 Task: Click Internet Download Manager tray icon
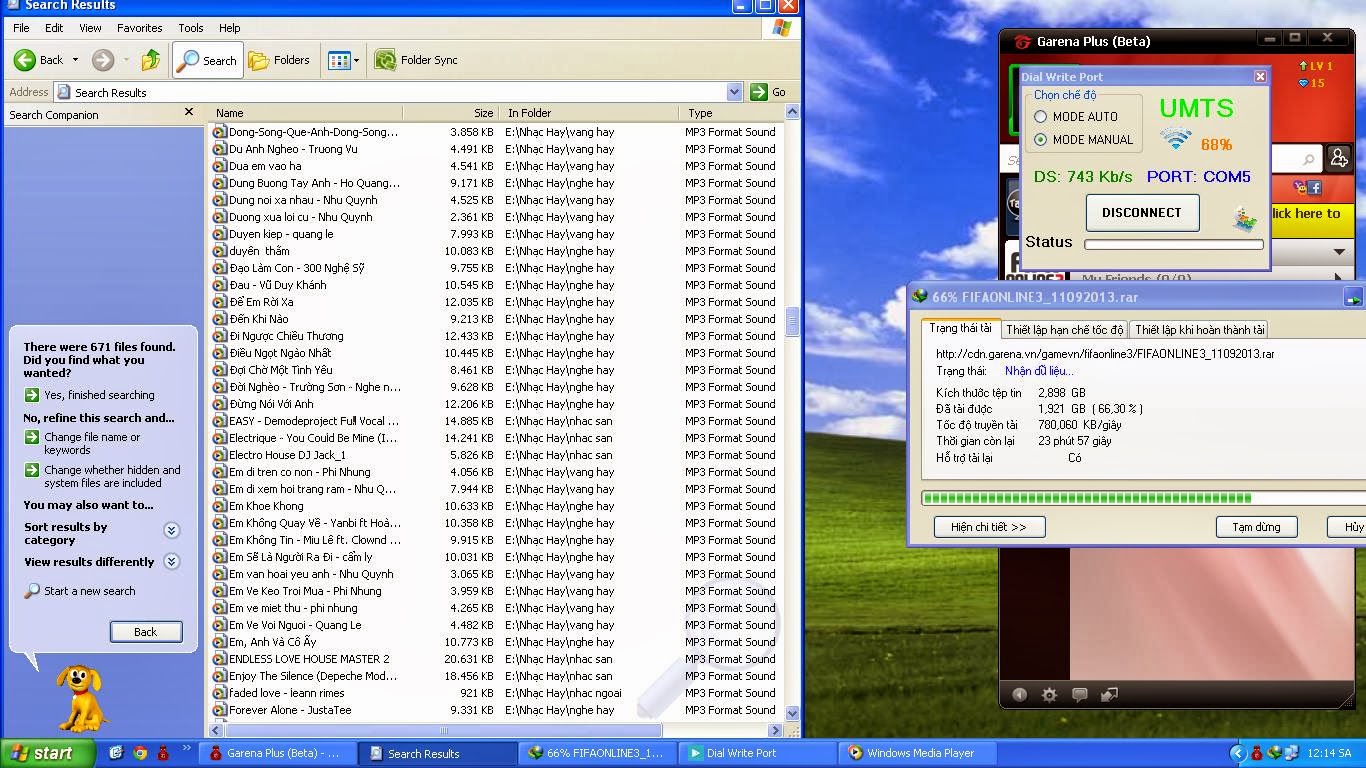[1274, 753]
